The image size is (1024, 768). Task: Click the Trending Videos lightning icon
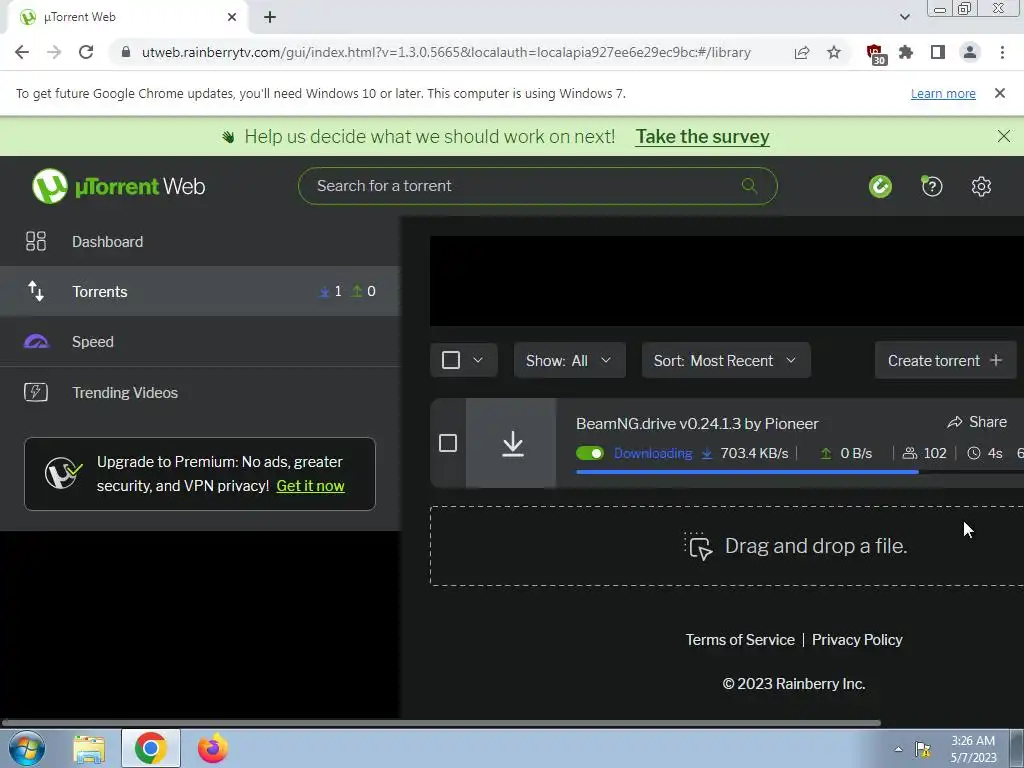pos(36,392)
